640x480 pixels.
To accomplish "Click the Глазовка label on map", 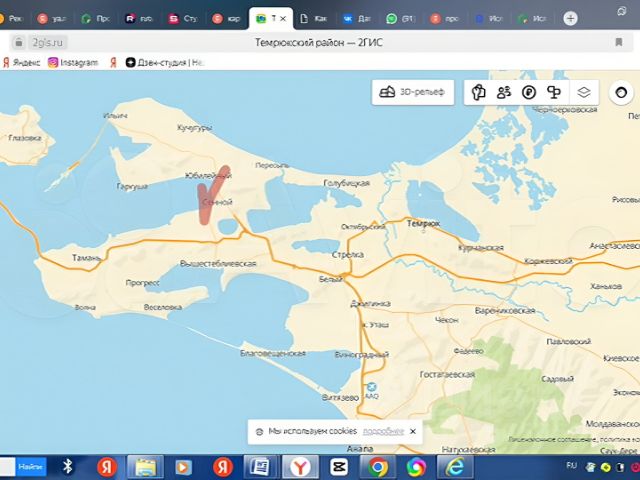I will point(25,138).
